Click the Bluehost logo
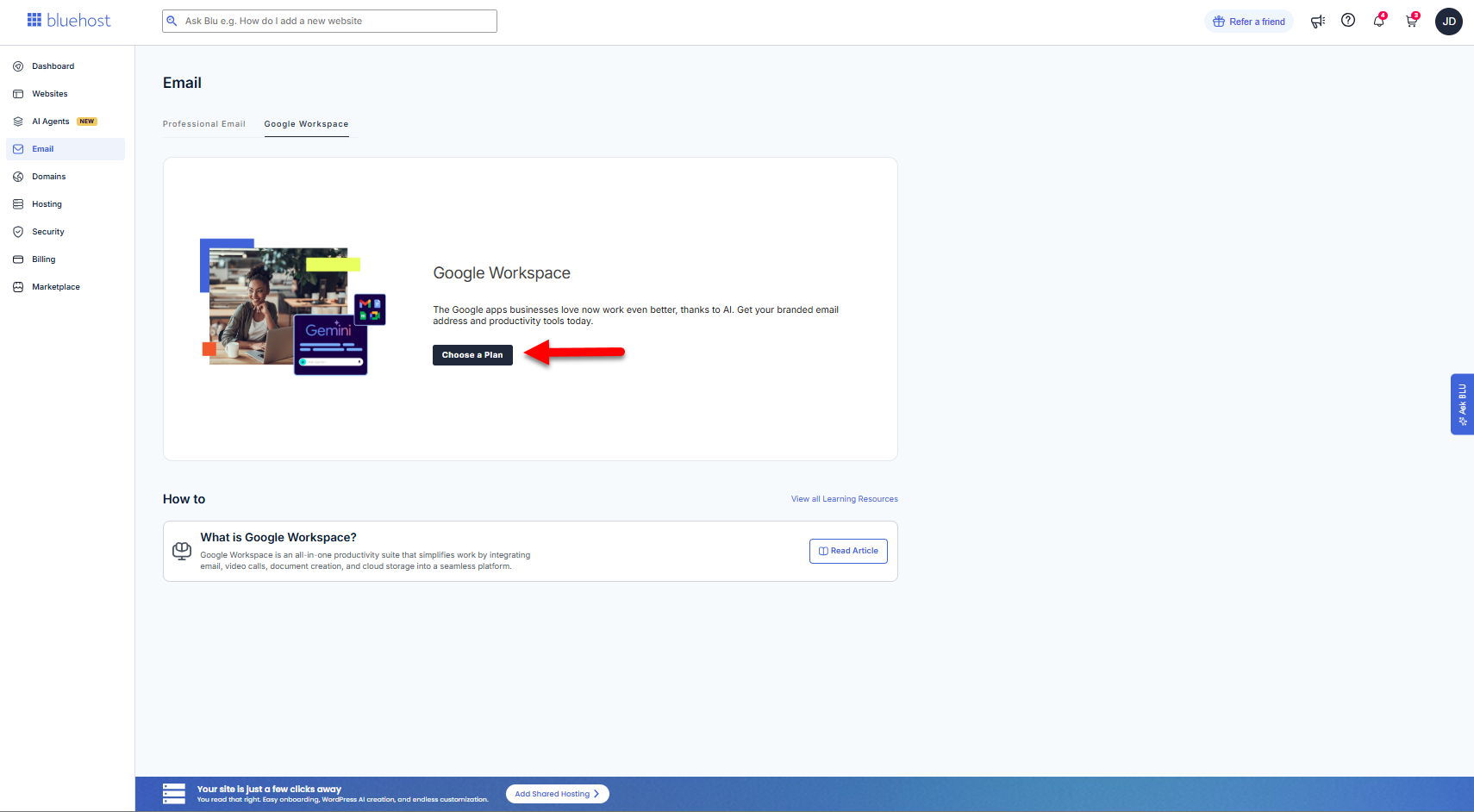 click(x=69, y=20)
